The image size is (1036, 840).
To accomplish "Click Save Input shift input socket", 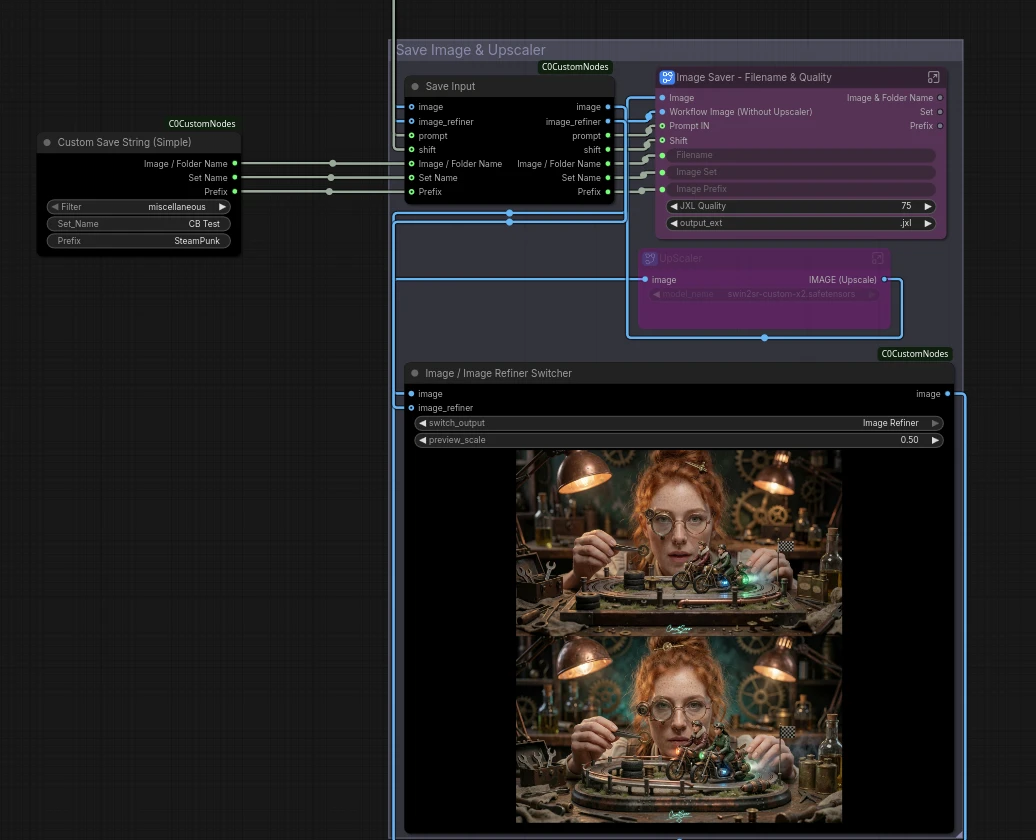I will pyautogui.click(x=412, y=149).
